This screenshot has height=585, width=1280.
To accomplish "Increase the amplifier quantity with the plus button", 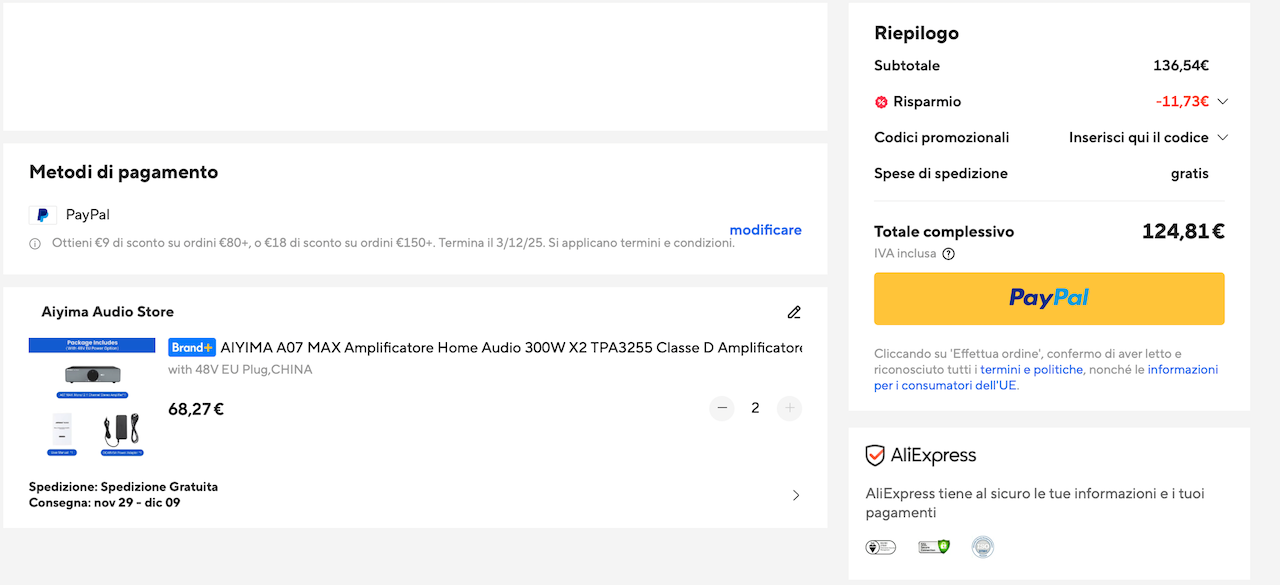I will 789,408.
